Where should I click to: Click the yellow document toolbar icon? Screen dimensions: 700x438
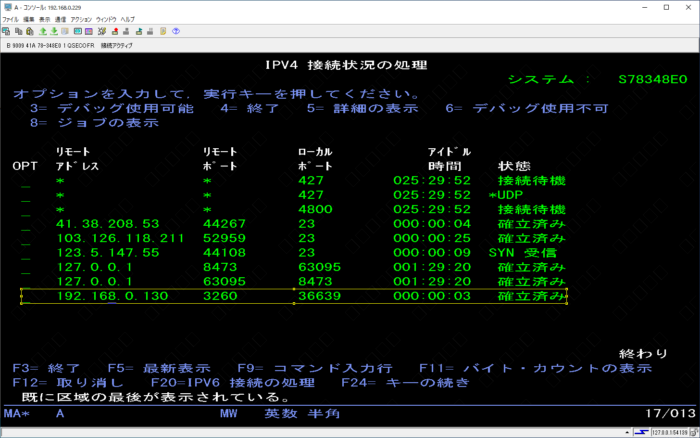pyautogui.click(x=163, y=31)
